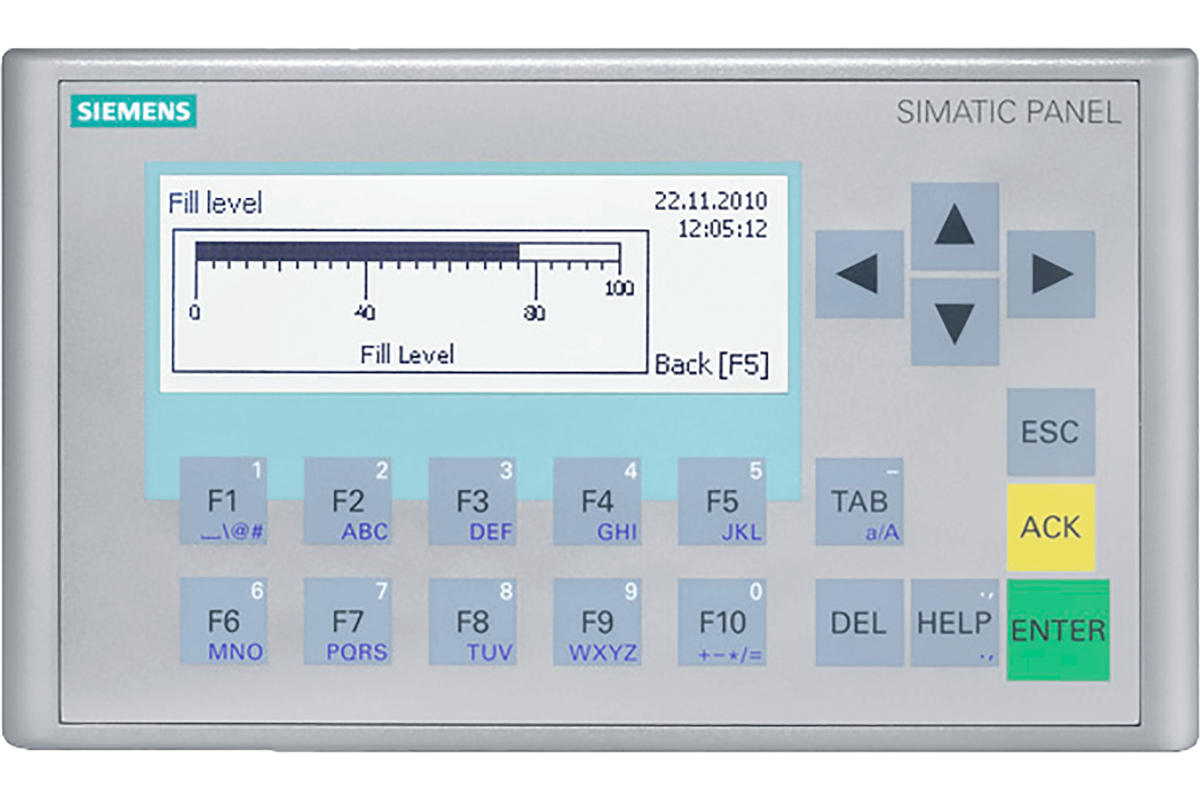The image size is (1200, 800).
Task: Click the 'Fill Level' caption below scale
Action: [407, 354]
